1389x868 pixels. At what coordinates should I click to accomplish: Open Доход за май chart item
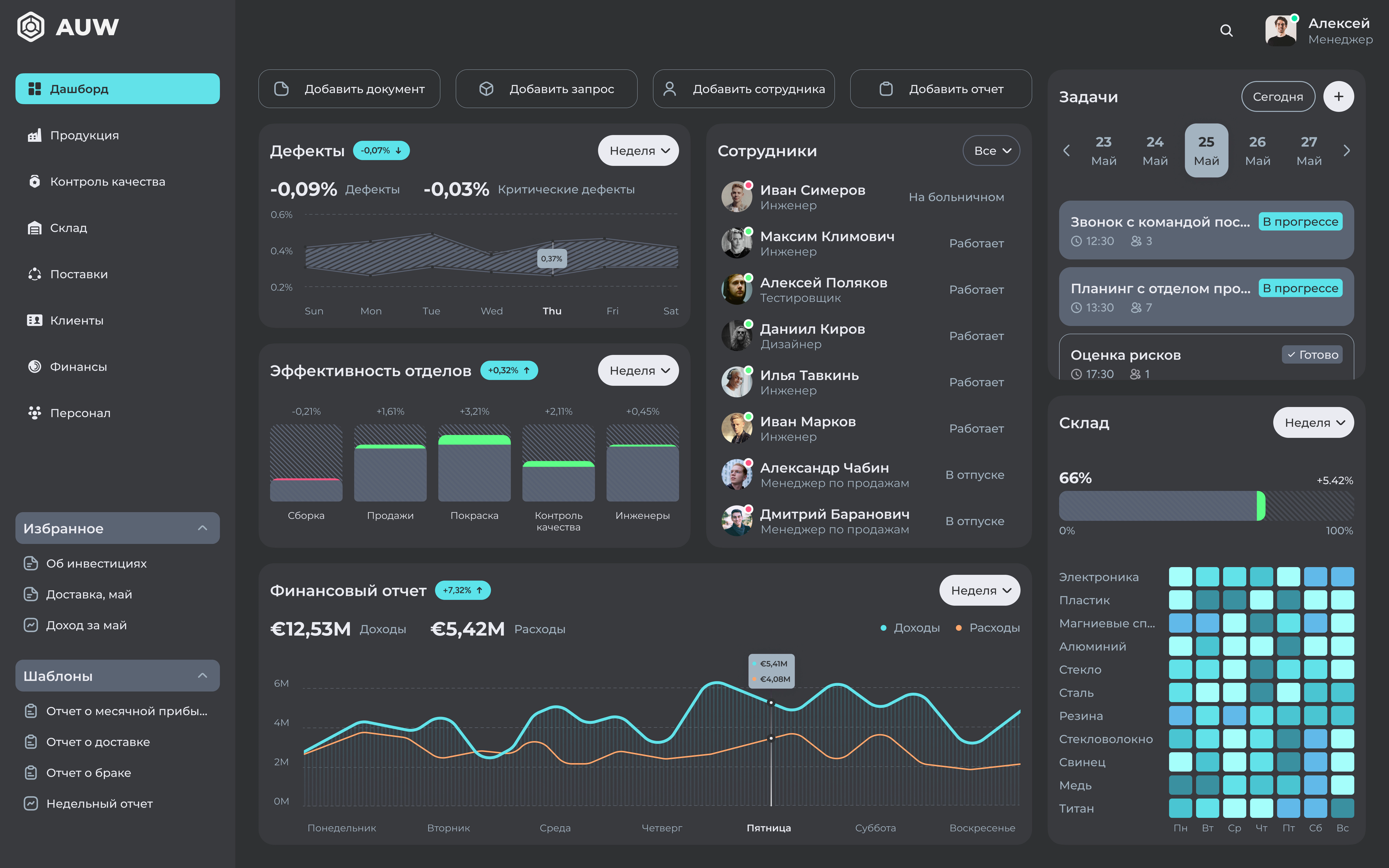(x=86, y=625)
